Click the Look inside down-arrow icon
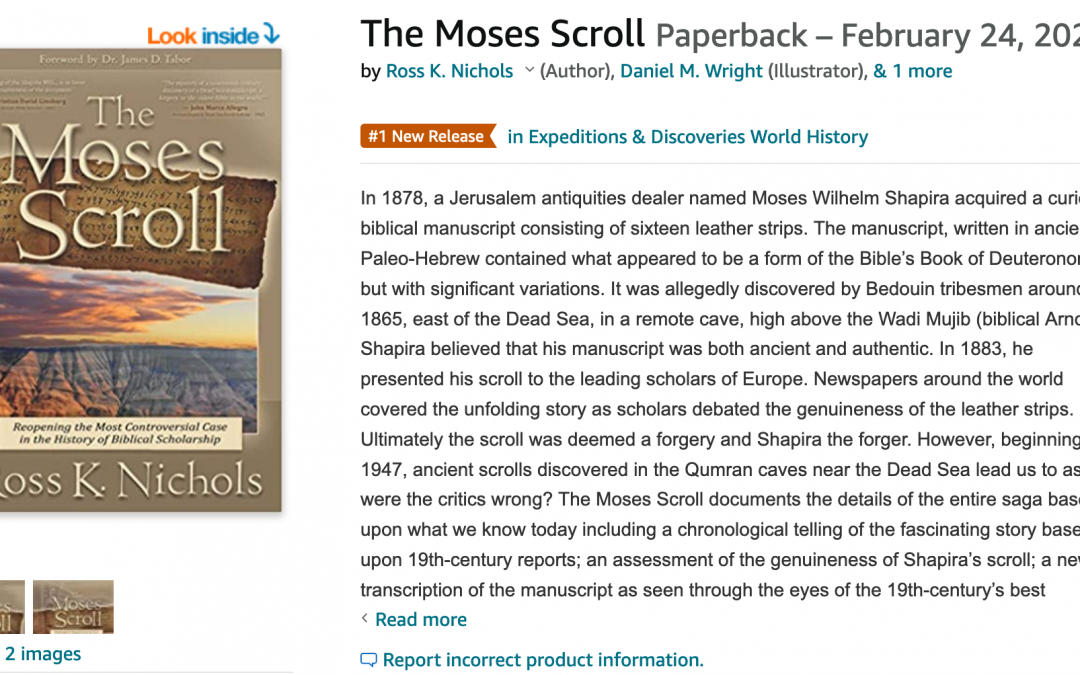The image size is (1080, 675). point(270,34)
